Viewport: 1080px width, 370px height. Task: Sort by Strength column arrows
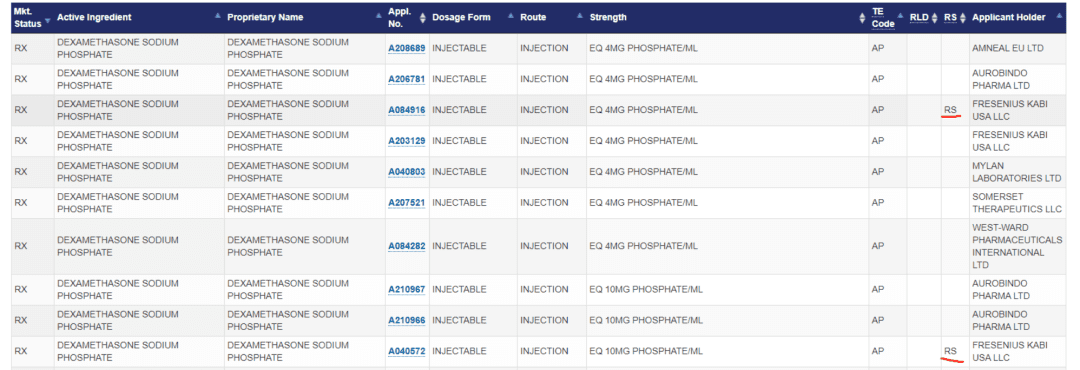pos(862,18)
